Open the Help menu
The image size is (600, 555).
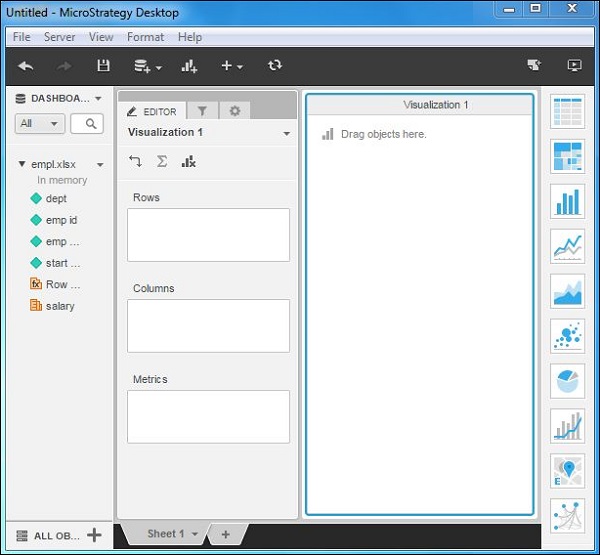pyautogui.click(x=190, y=37)
